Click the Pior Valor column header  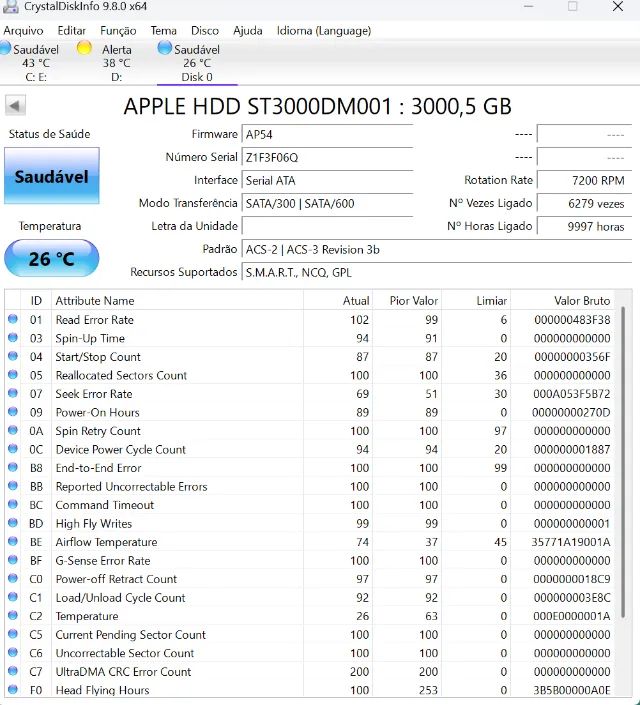[x=407, y=300]
